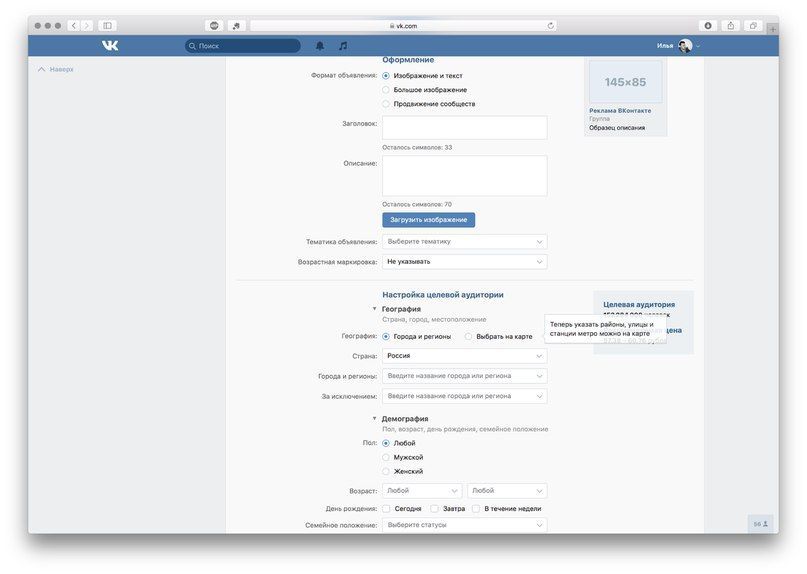Click the Safari back arrow
The height and width of the screenshot is (574, 807).
pyautogui.click(x=74, y=25)
